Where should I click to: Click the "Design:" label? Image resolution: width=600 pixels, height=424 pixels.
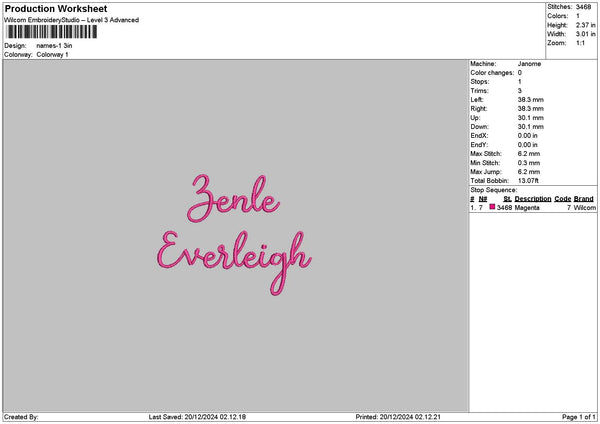pyautogui.click(x=15, y=46)
